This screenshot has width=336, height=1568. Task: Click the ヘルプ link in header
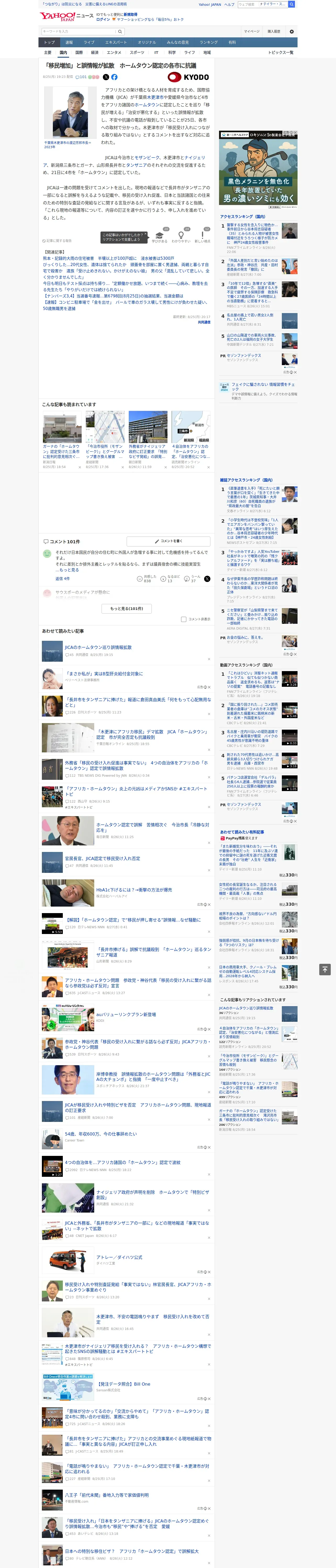[x=229, y=4]
